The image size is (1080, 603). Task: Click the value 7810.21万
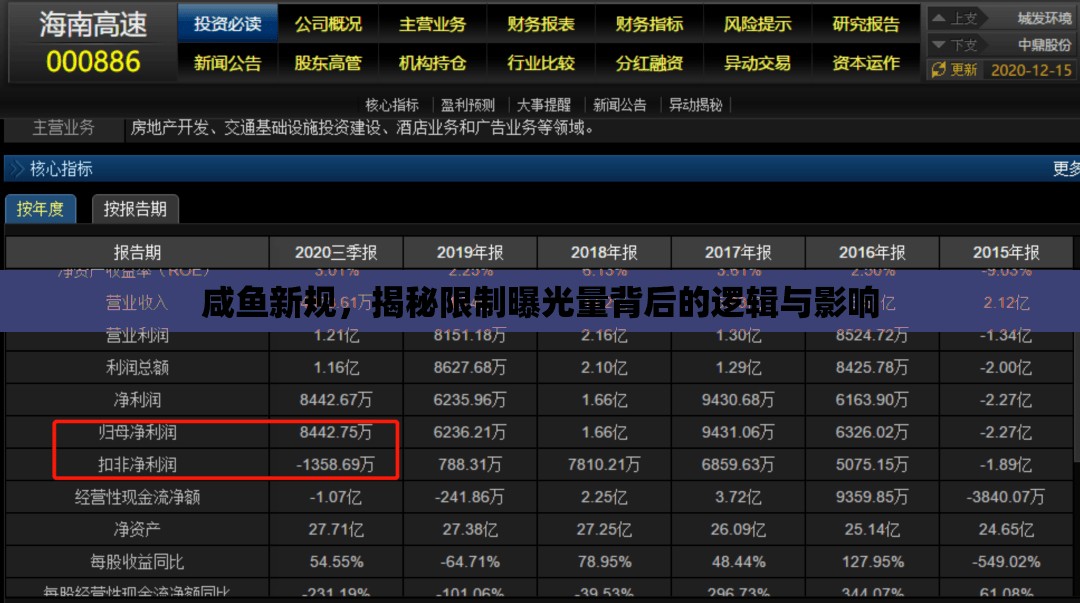tap(604, 464)
